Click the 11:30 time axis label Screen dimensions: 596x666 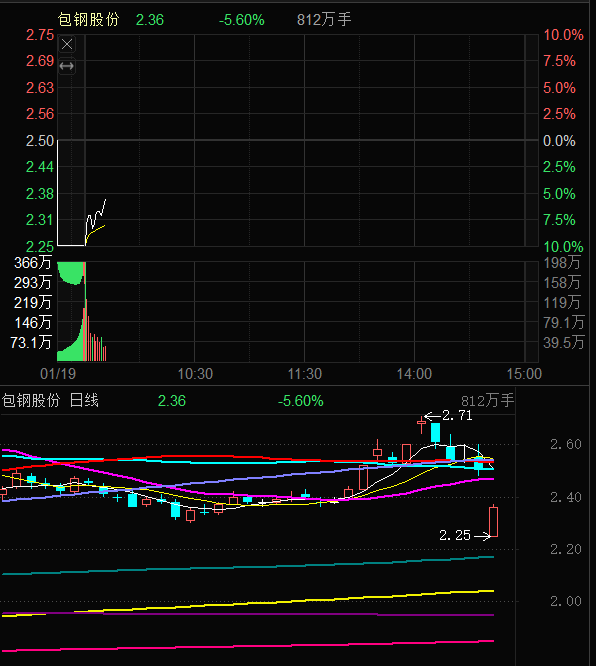click(x=305, y=374)
